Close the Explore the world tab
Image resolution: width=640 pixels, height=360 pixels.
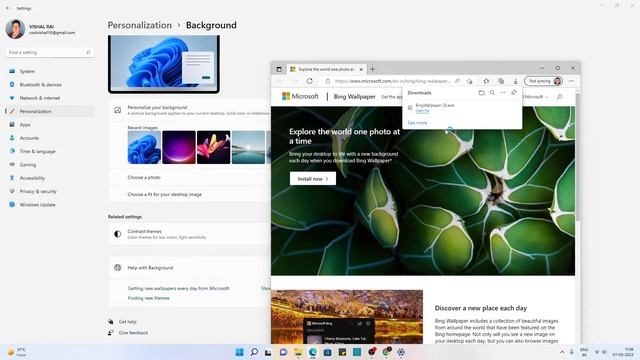(x=361, y=69)
